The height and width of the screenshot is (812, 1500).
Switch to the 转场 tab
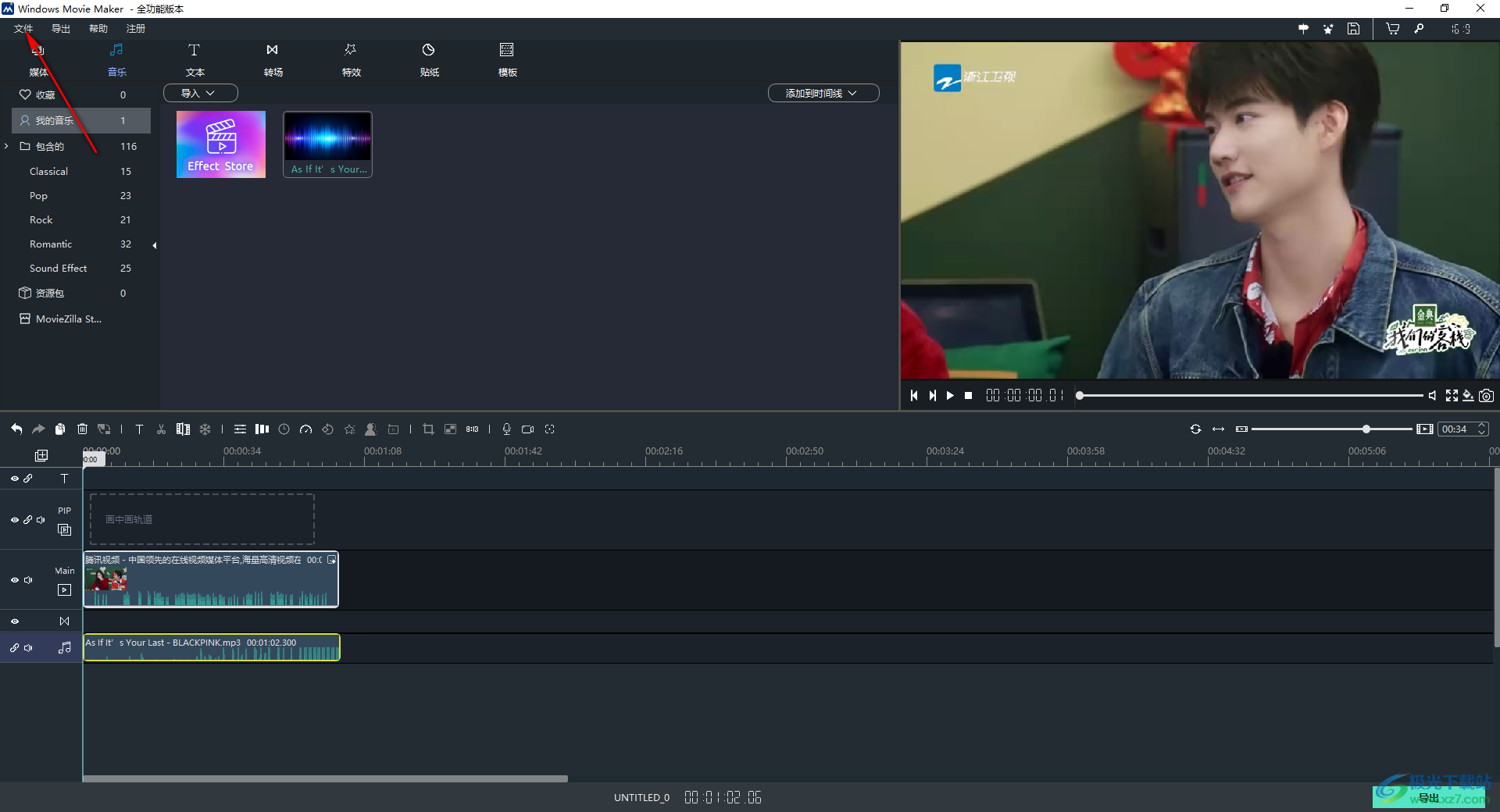(273, 60)
